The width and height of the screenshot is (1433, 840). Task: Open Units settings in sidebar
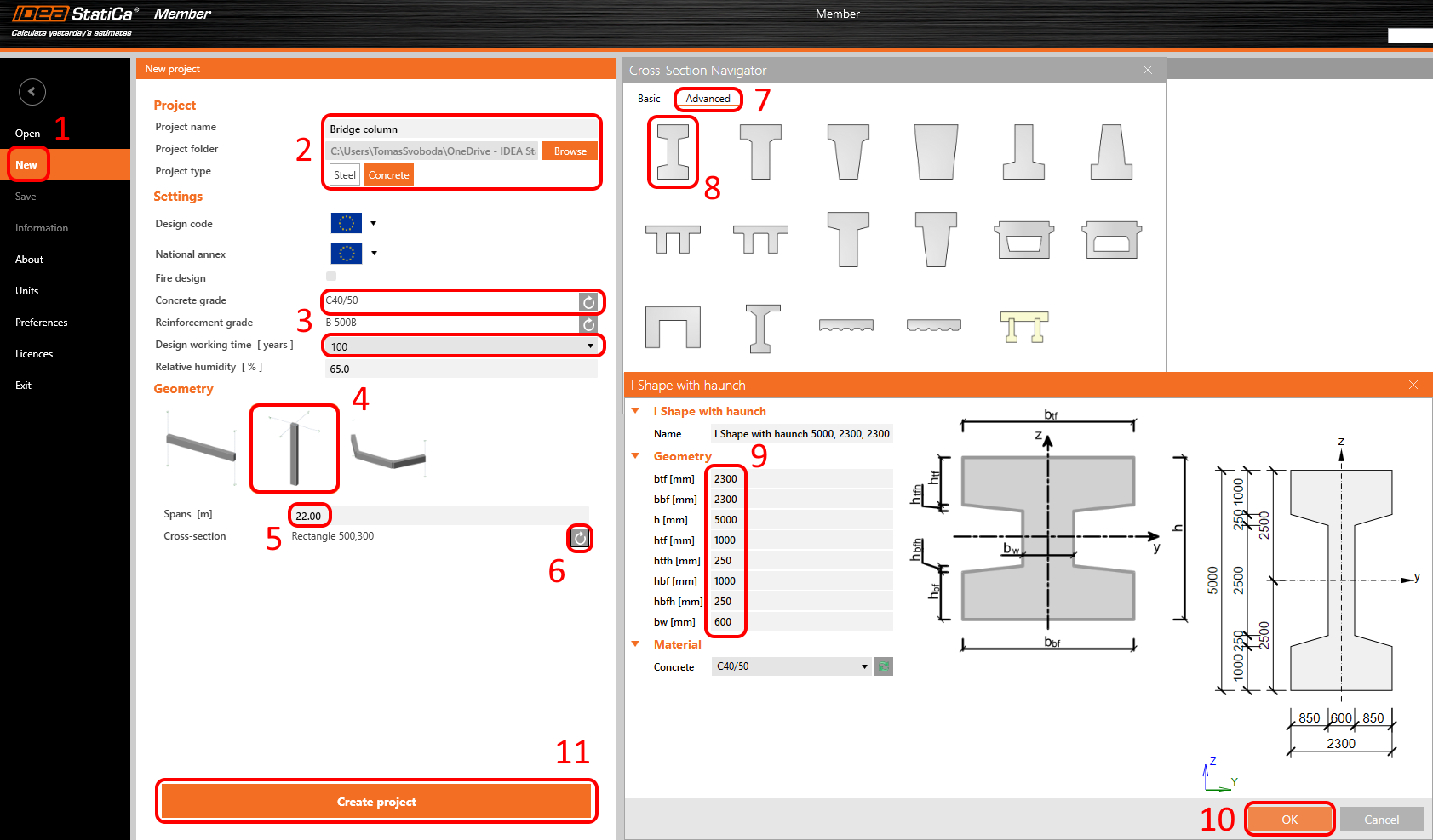pos(27,291)
